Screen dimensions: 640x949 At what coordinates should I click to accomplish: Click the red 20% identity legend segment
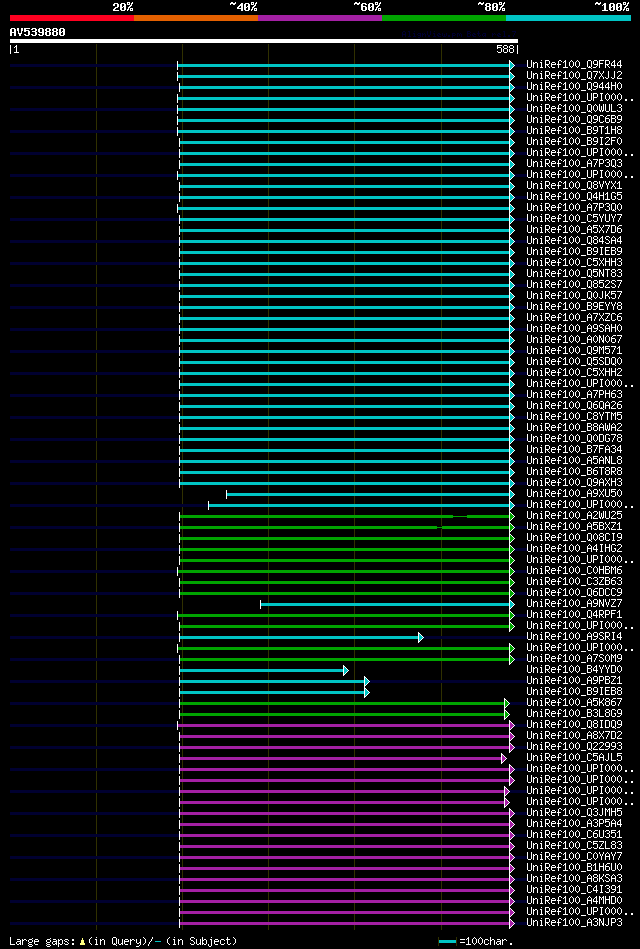pyautogui.click(x=72, y=18)
